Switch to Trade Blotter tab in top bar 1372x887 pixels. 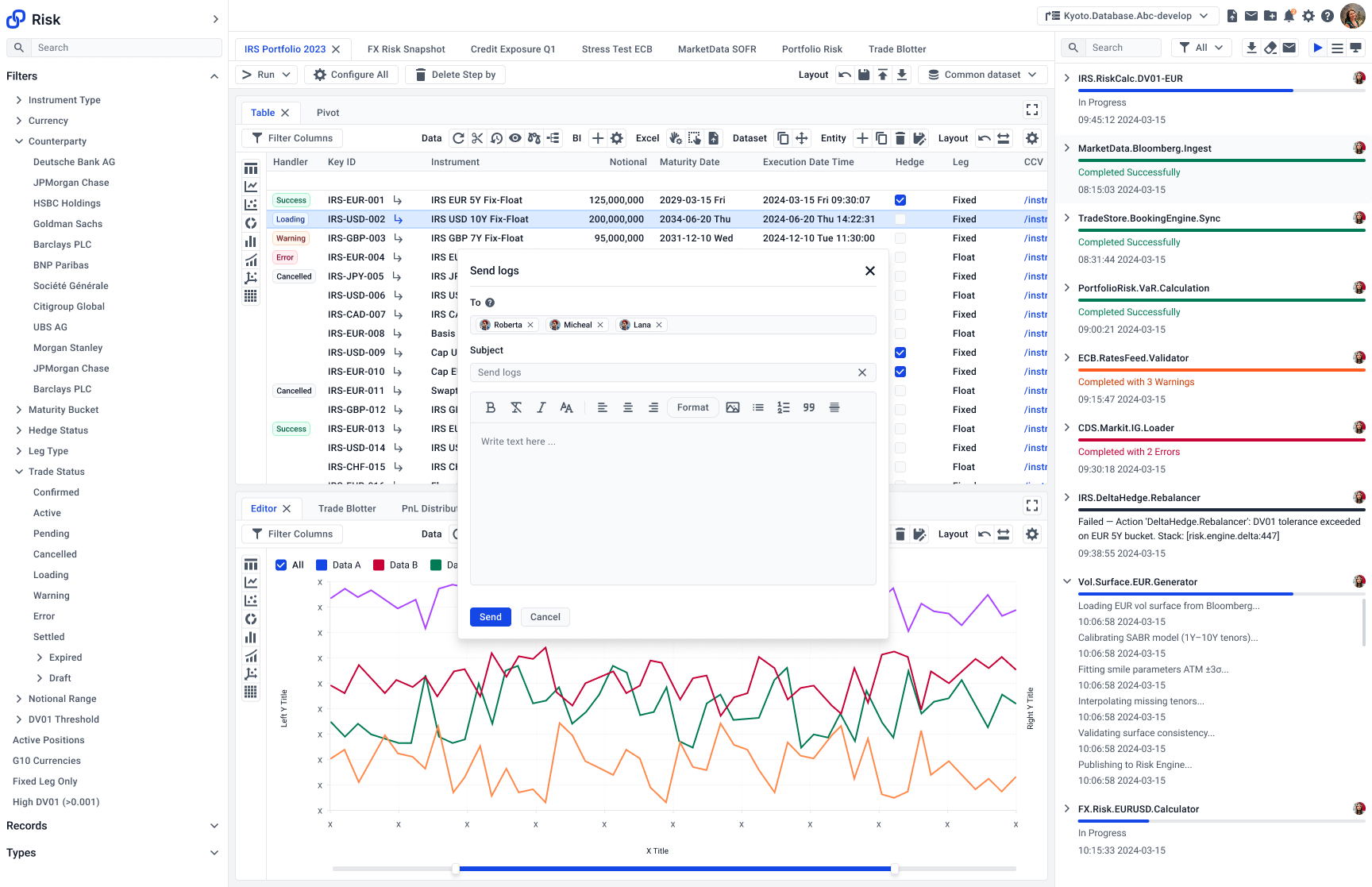(897, 49)
